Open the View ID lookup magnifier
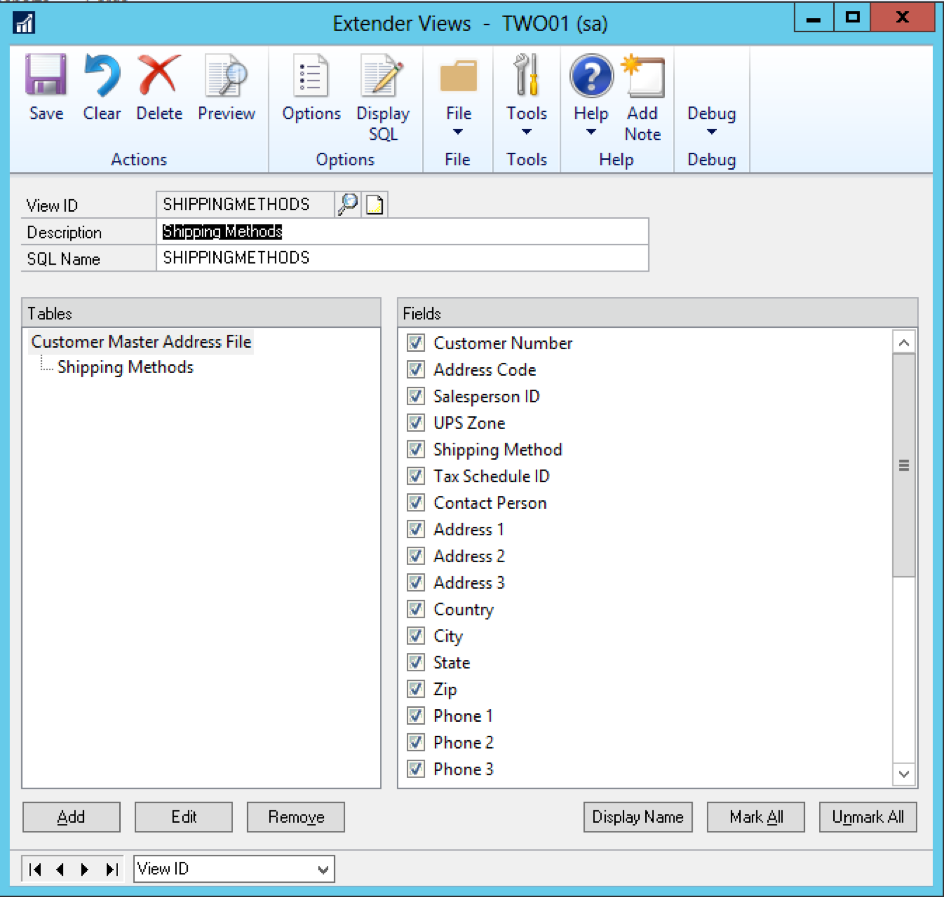This screenshot has width=944, height=897. (x=348, y=204)
